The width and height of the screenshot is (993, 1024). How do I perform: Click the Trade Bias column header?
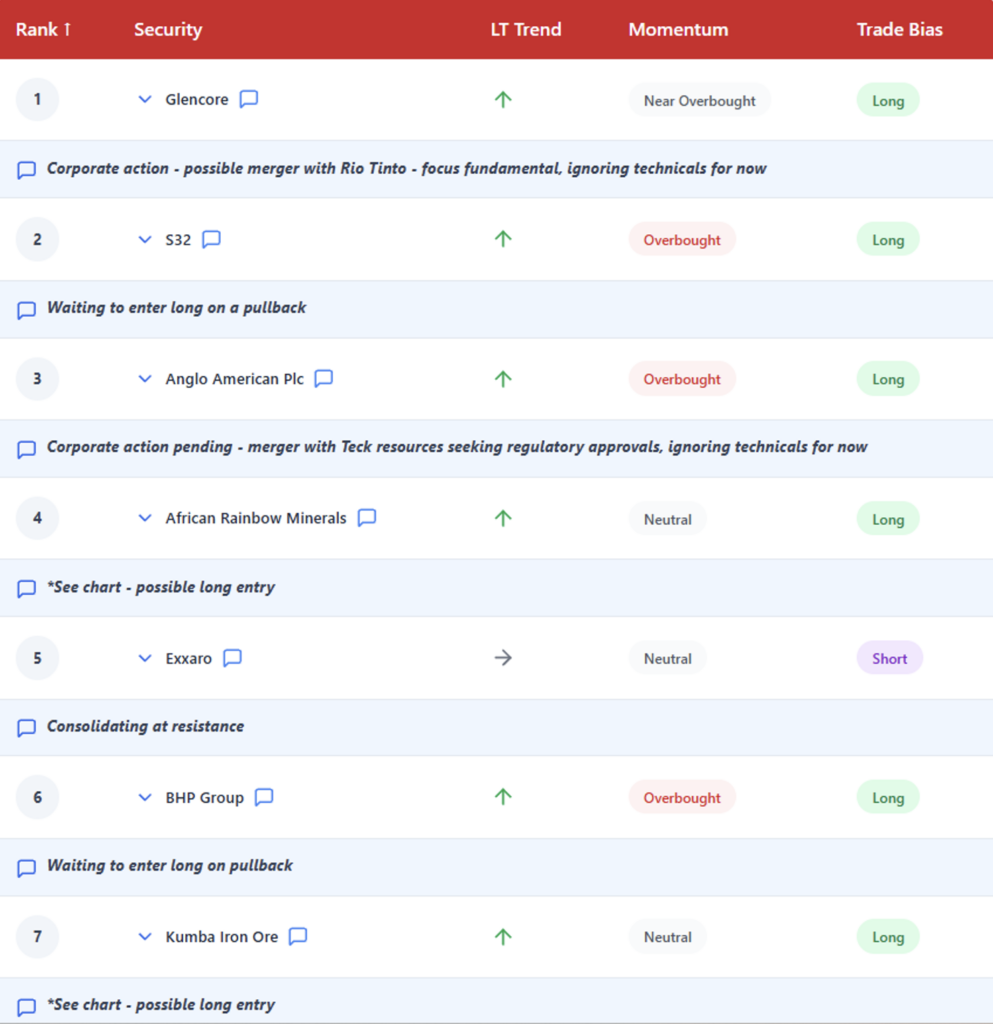[899, 29]
